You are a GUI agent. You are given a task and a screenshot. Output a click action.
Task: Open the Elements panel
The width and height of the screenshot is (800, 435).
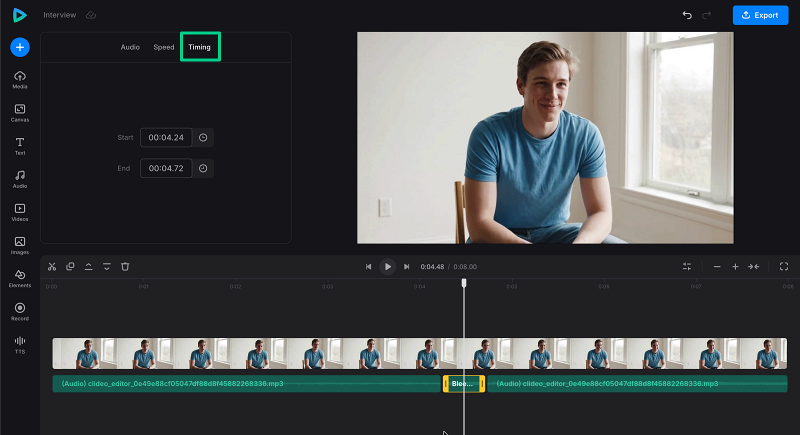20,278
